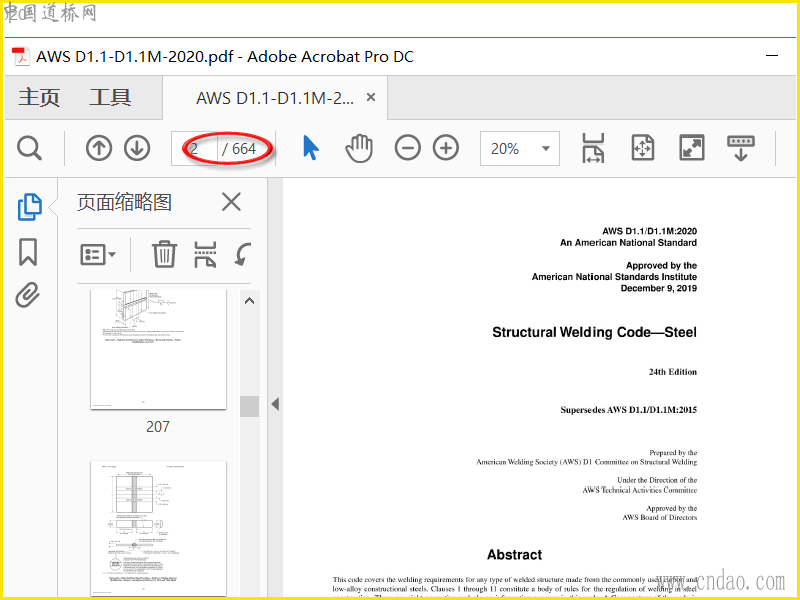800x600 pixels.
Task: Click the '207' page label
Action: click(x=158, y=427)
